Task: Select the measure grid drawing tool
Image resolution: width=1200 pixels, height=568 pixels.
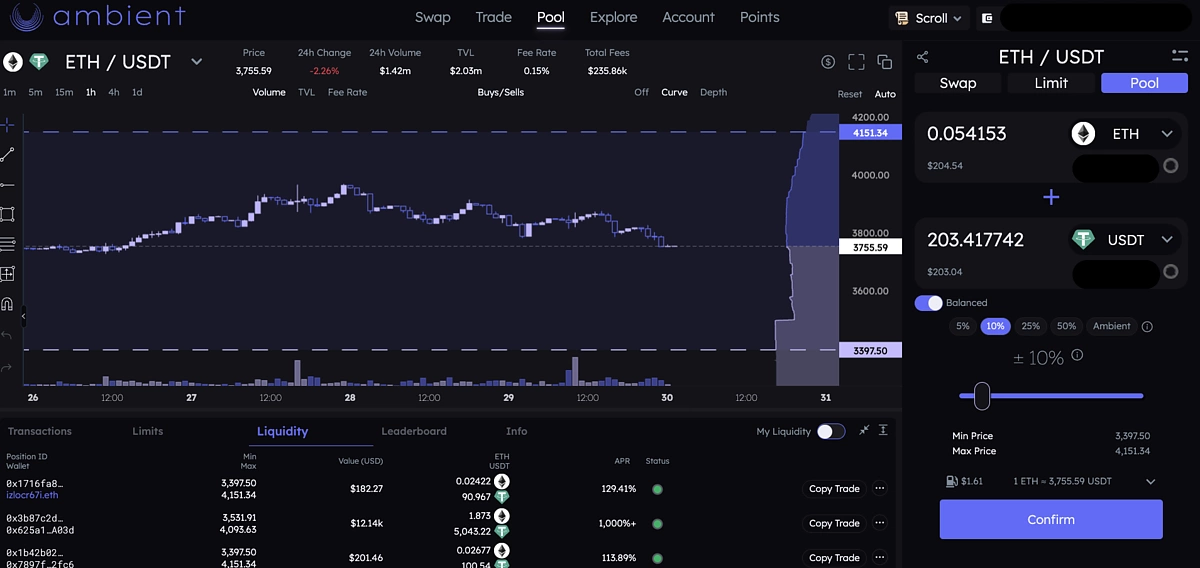Action: (7, 273)
